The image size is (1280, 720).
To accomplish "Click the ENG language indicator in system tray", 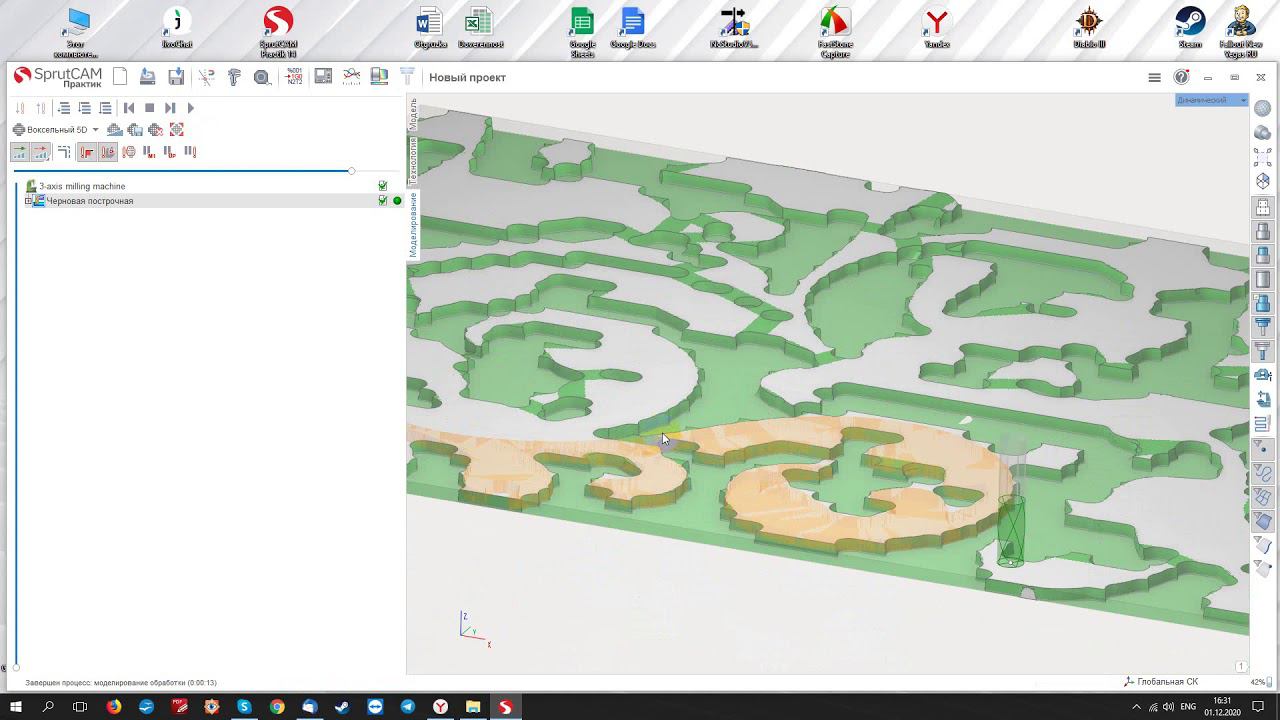I will (1188, 707).
